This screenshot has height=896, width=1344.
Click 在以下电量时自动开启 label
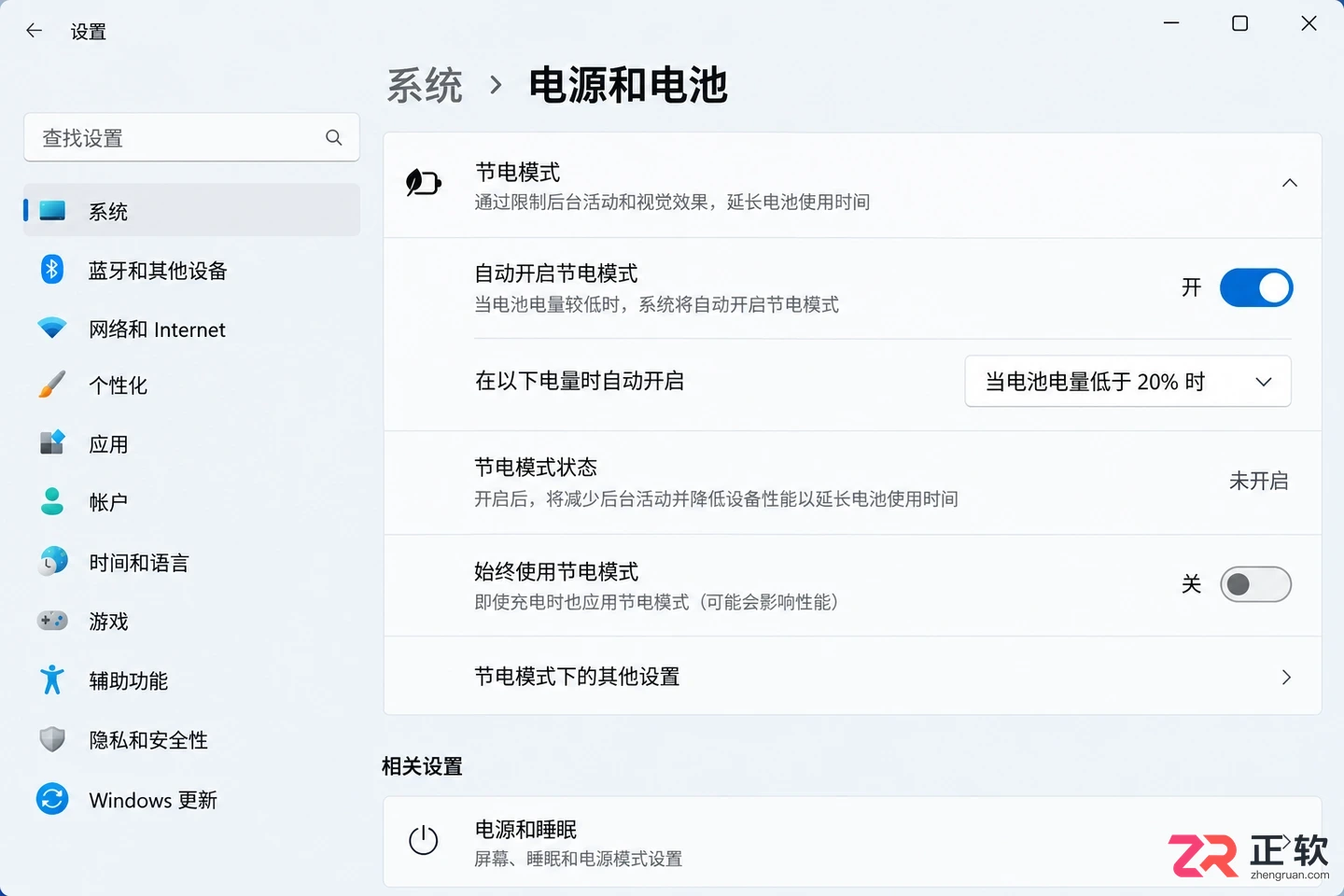click(580, 381)
